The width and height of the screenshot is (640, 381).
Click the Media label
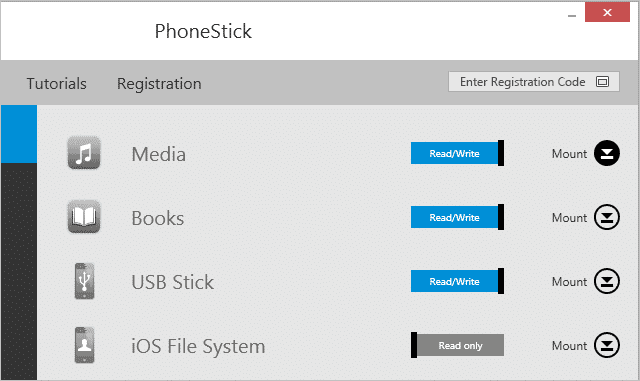[158, 154]
